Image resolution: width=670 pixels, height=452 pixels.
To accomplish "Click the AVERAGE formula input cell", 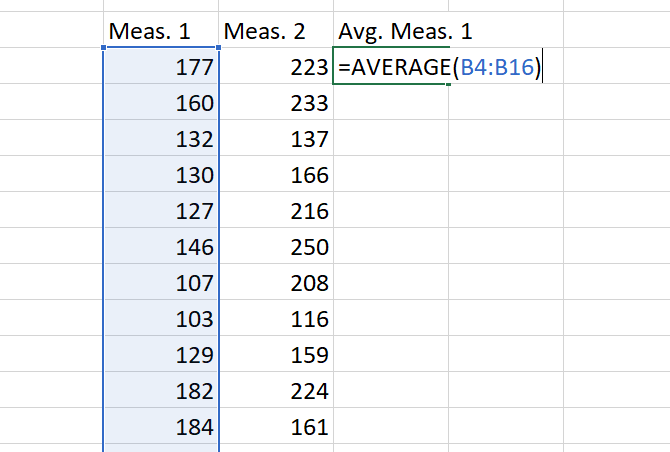I will (x=390, y=68).
